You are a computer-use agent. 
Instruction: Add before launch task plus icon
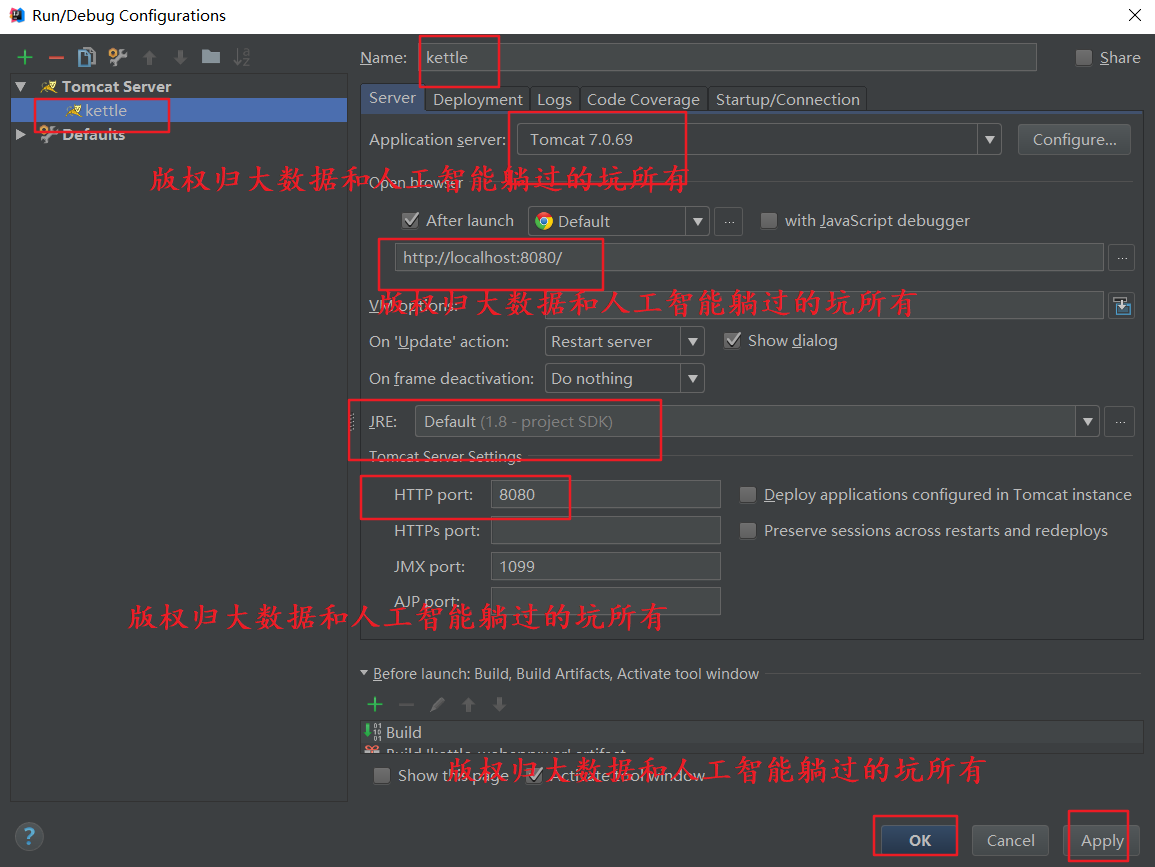tap(375, 704)
